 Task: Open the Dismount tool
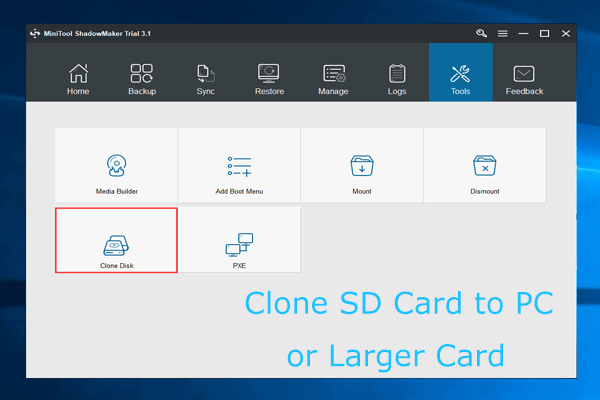(485, 165)
